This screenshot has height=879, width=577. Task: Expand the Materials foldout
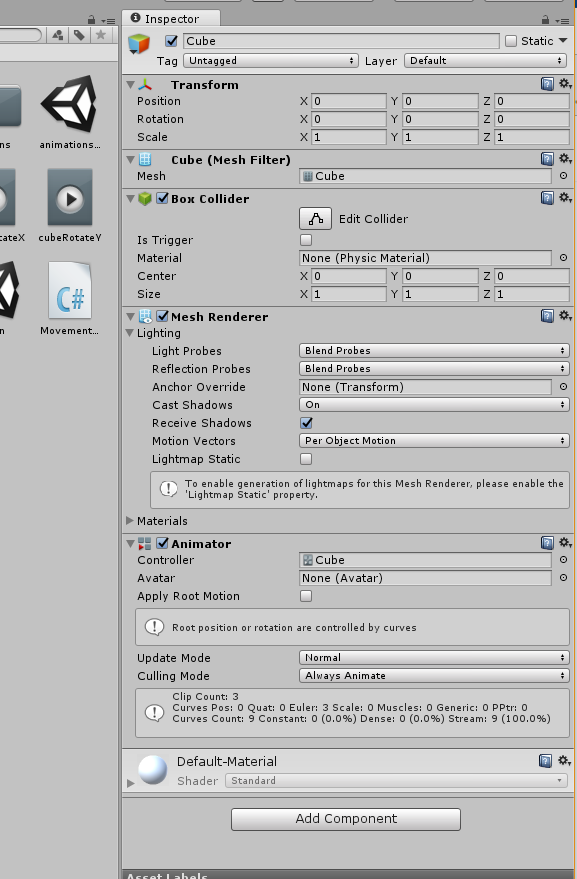pyautogui.click(x=130, y=520)
